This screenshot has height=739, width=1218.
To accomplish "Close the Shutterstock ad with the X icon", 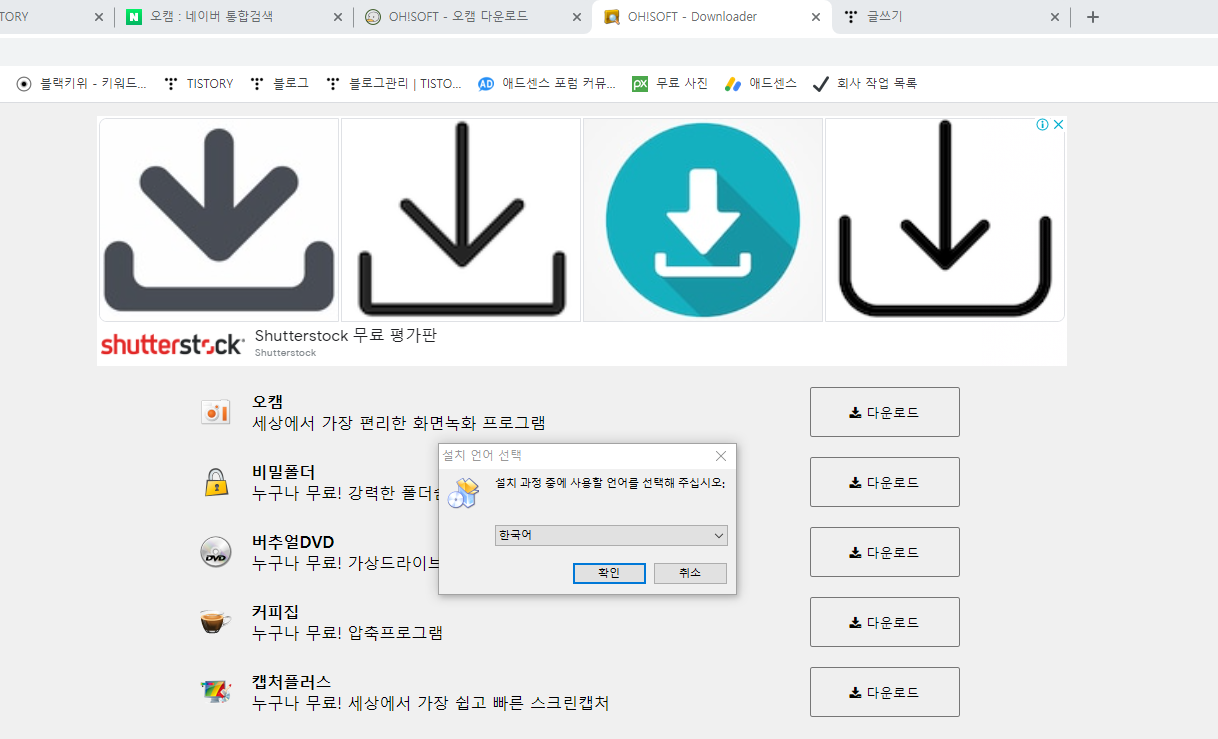I will pos(1058,125).
